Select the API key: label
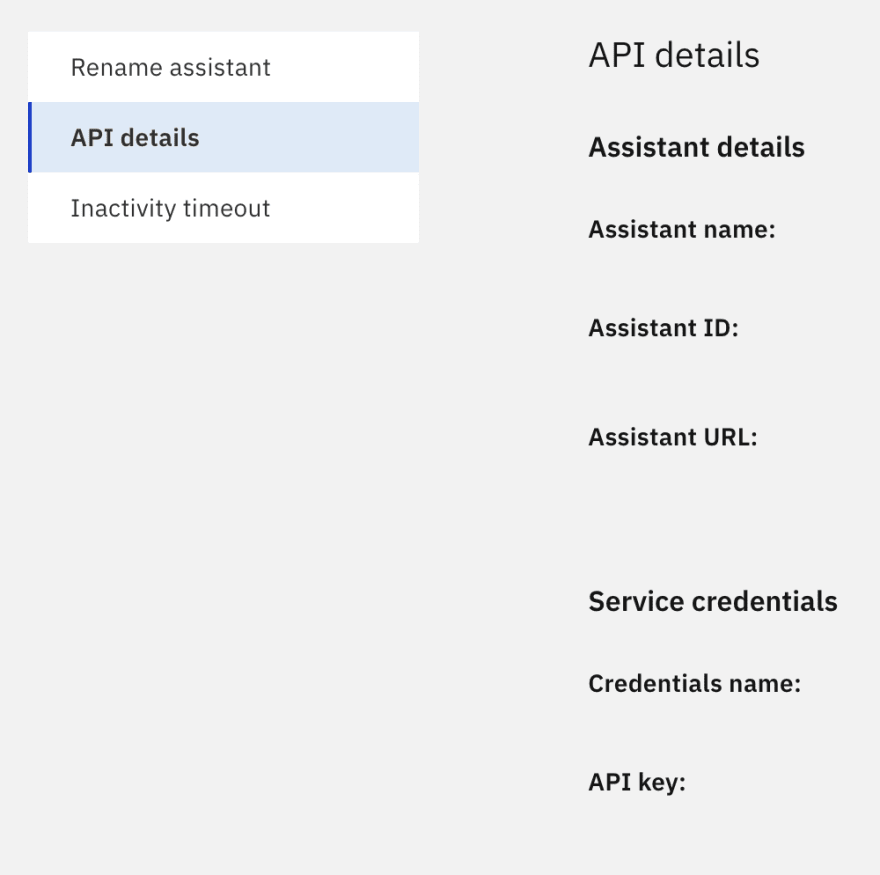The width and height of the screenshot is (880, 875). (x=637, y=782)
